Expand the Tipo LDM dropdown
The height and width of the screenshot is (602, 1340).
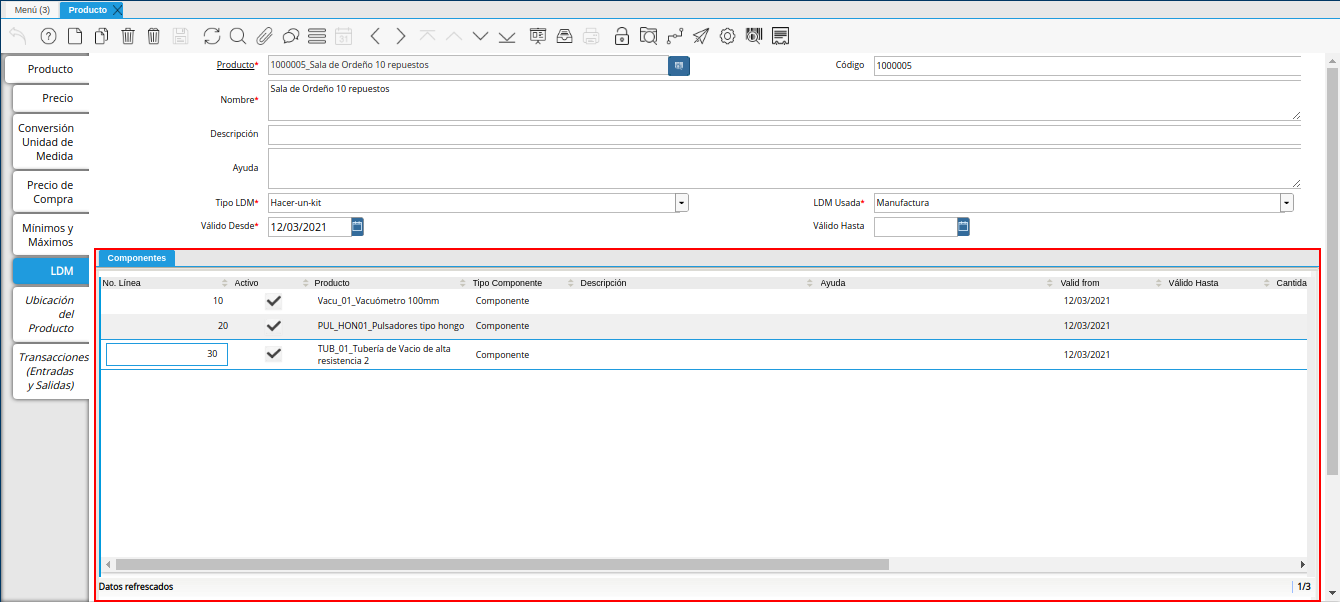tap(682, 203)
